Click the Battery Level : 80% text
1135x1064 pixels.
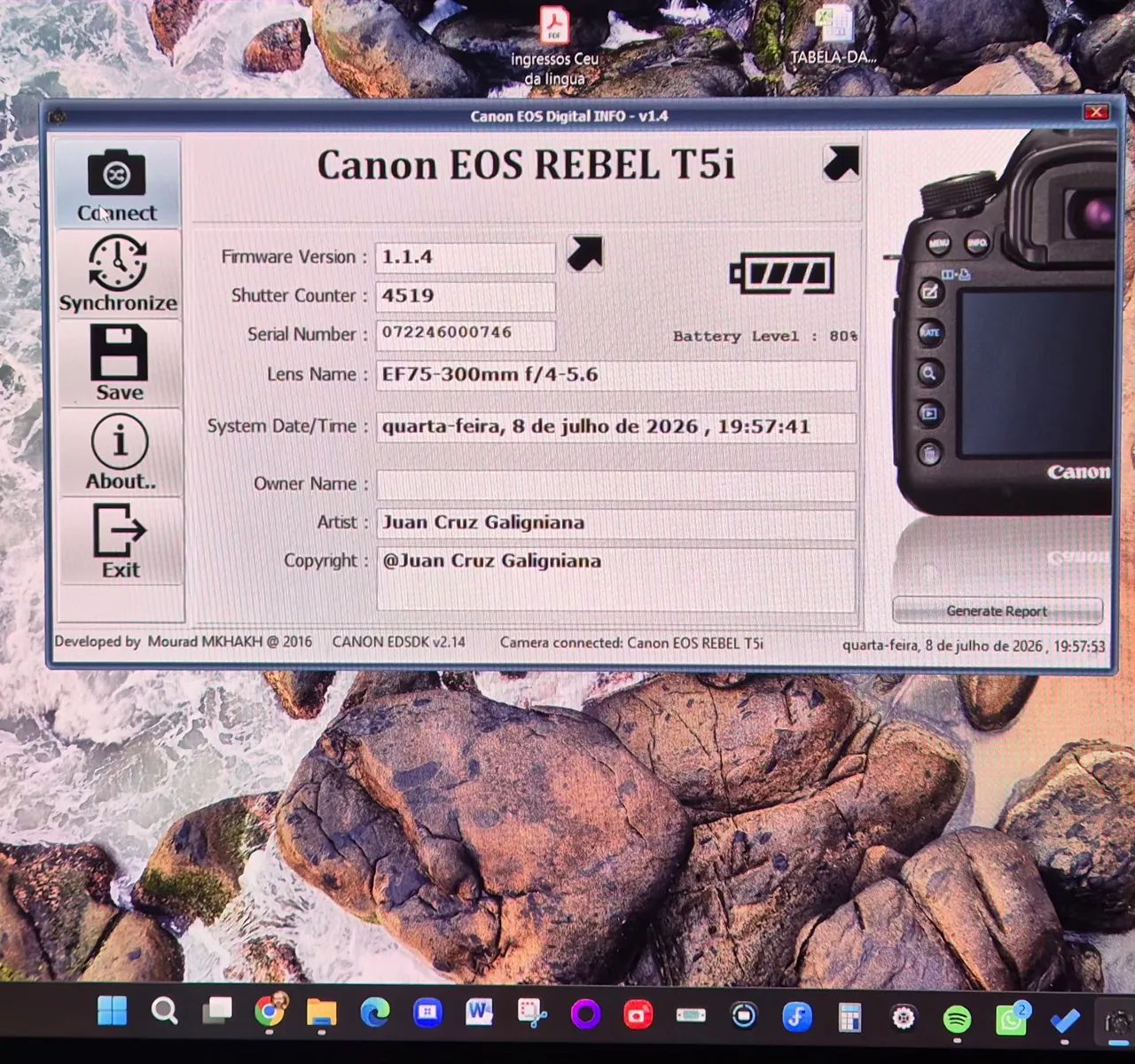(765, 336)
